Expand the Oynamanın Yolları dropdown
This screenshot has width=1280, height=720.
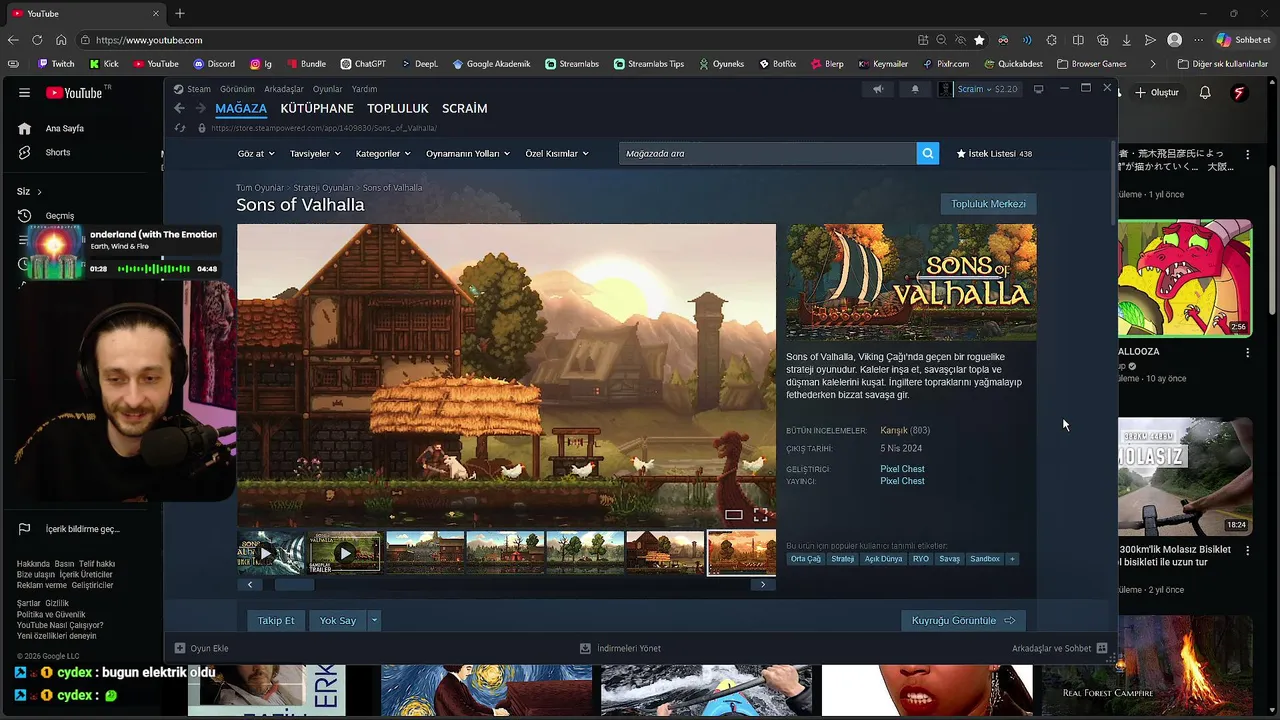(x=468, y=153)
